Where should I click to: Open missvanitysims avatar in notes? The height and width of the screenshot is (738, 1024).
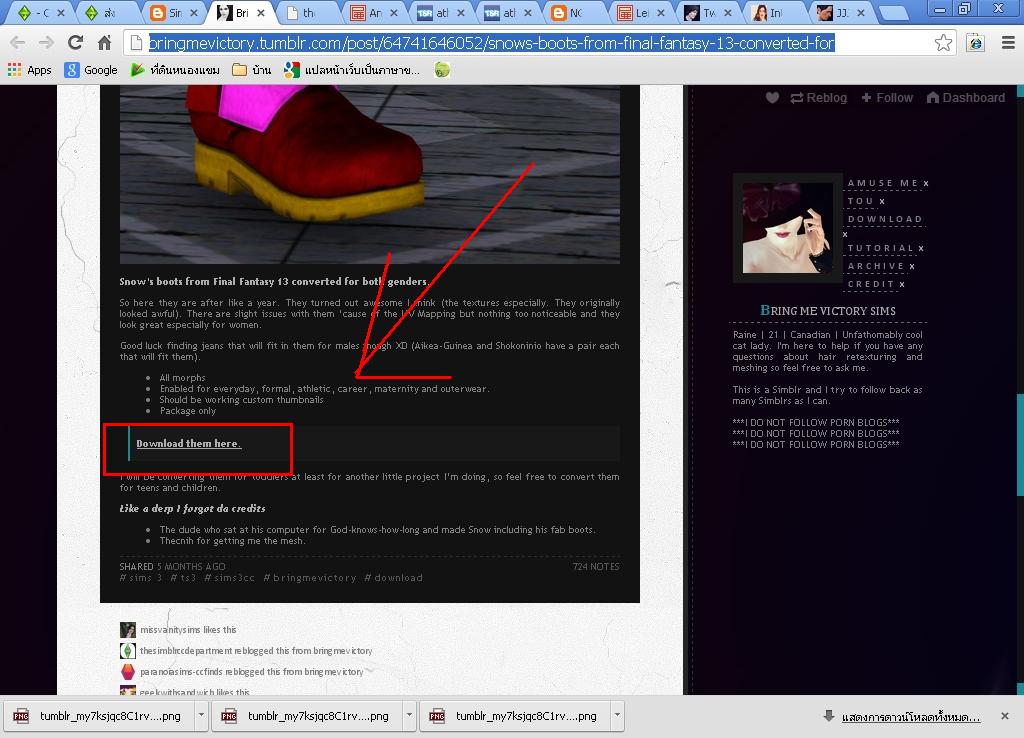(x=128, y=630)
